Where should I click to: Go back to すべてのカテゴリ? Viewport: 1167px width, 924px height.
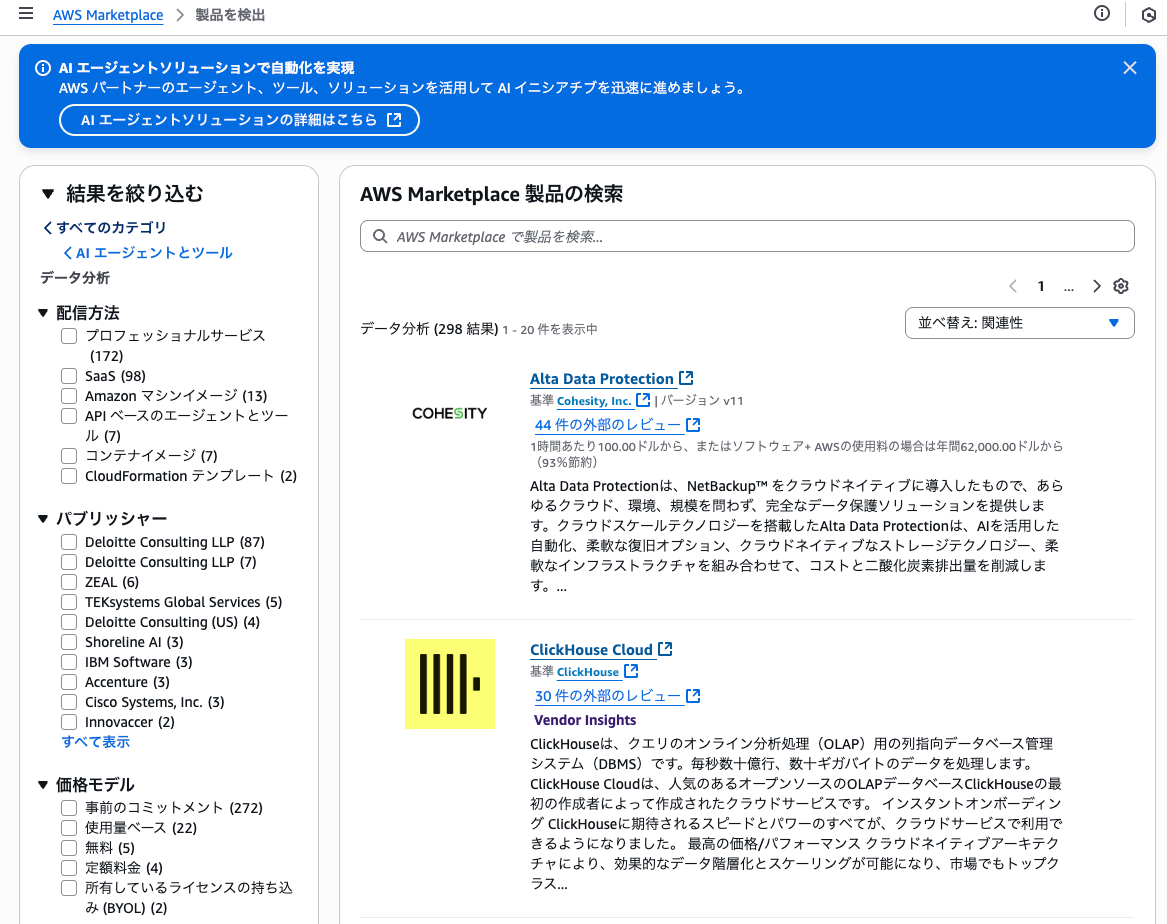click(x=104, y=228)
